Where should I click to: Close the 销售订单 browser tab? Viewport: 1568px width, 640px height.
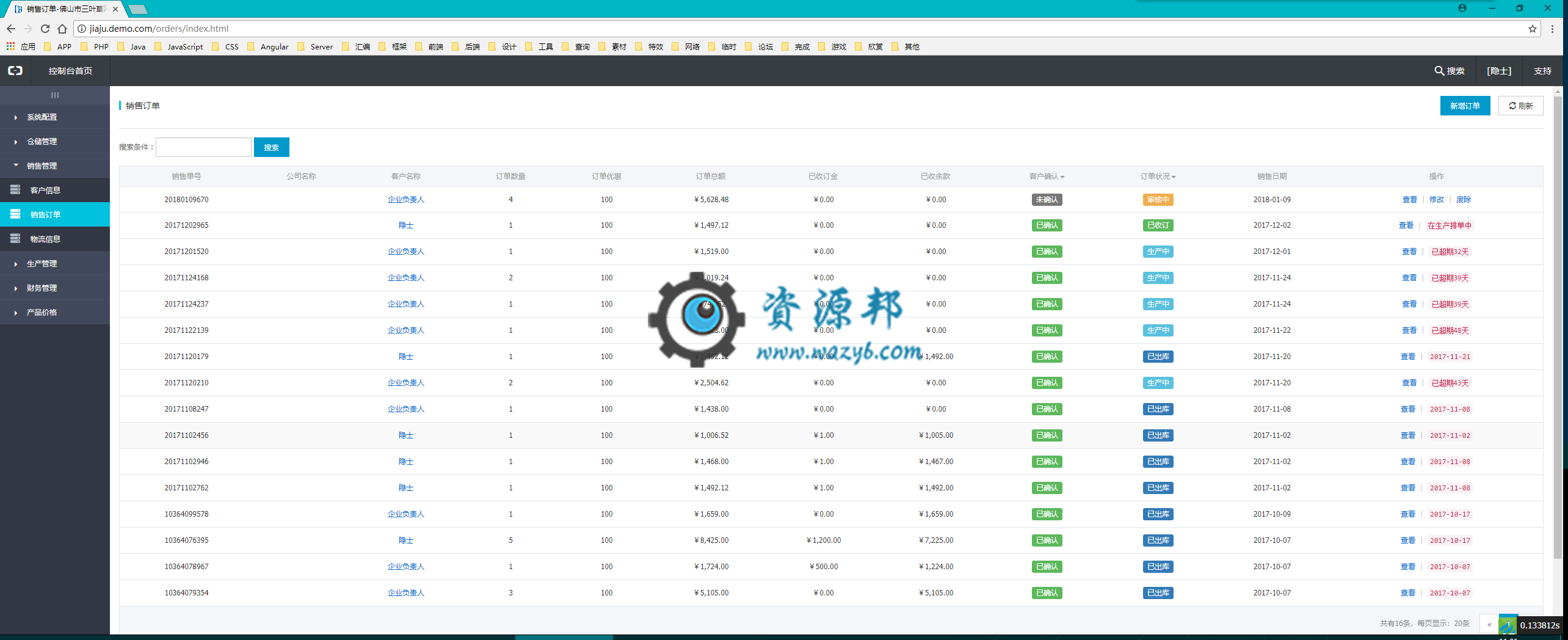(x=115, y=9)
